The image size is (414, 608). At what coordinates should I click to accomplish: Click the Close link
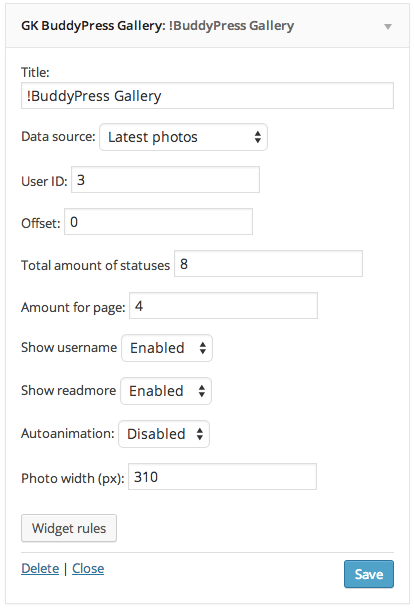pyautogui.click(x=88, y=568)
